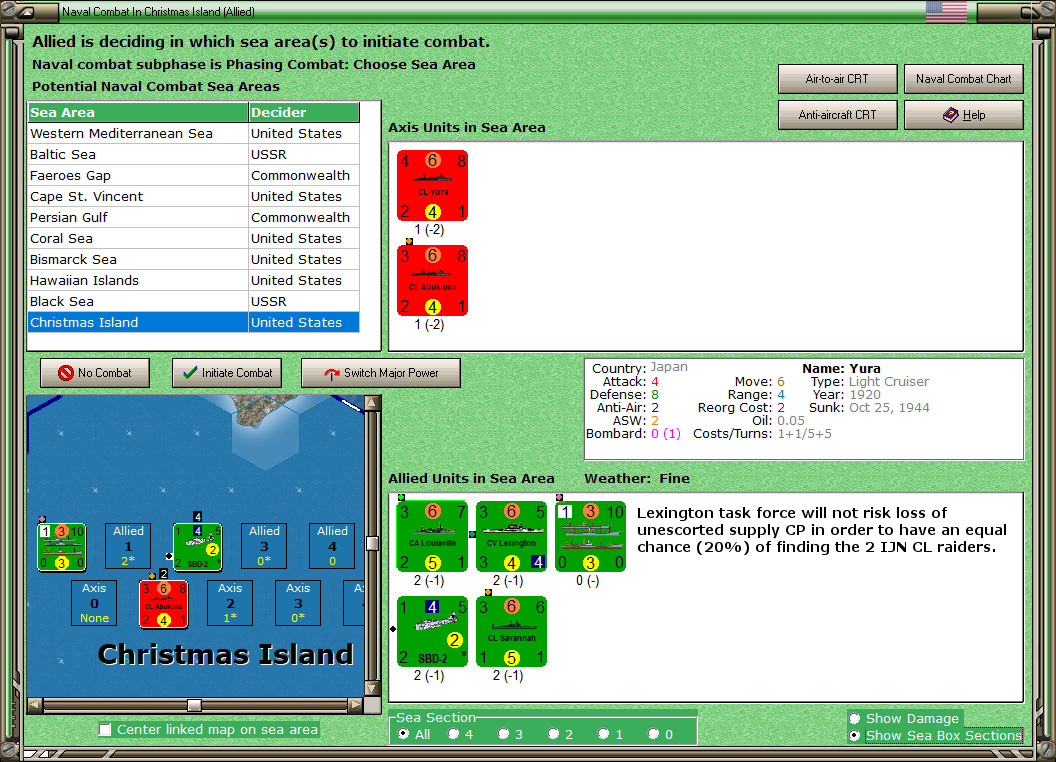This screenshot has height=762, width=1056.
Task: Select Baltic Sea row
Action: coord(194,154)
